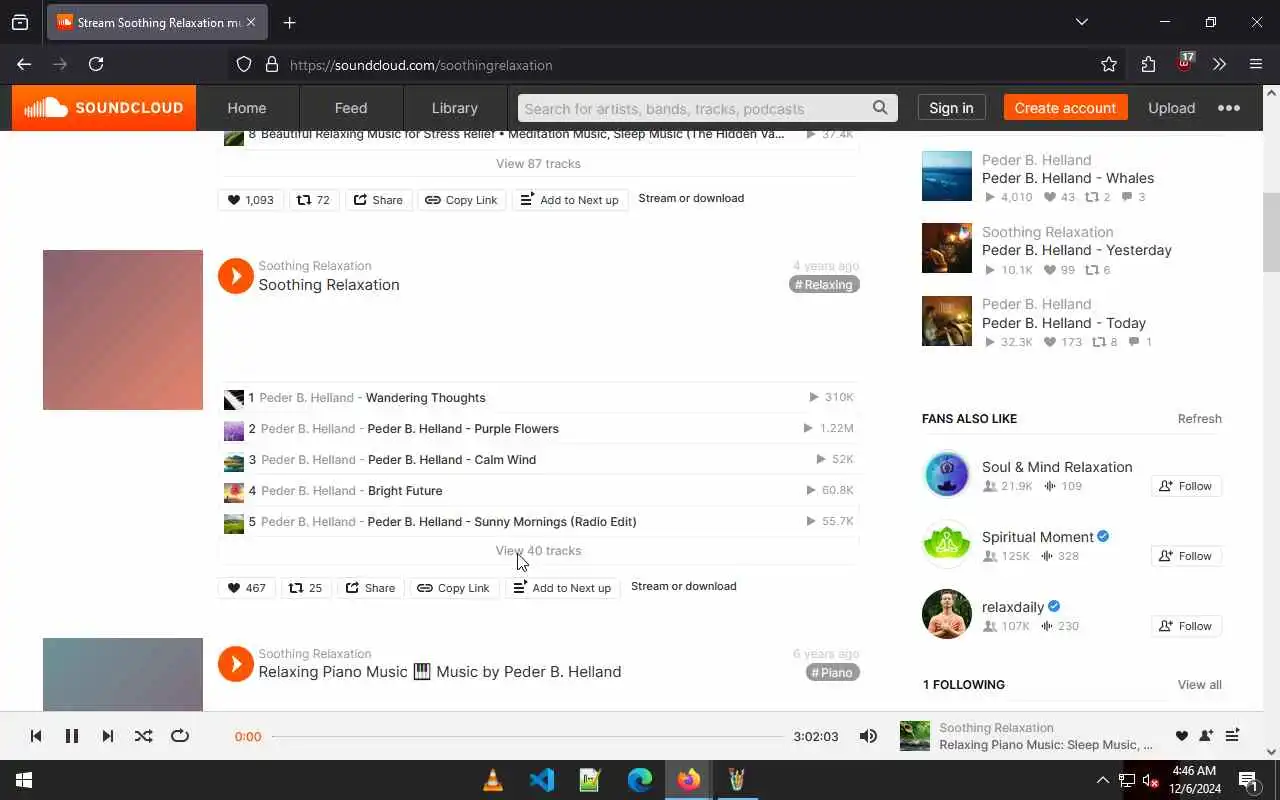
Task: Open the Bright Future track
Action: (x=405, y=491)
